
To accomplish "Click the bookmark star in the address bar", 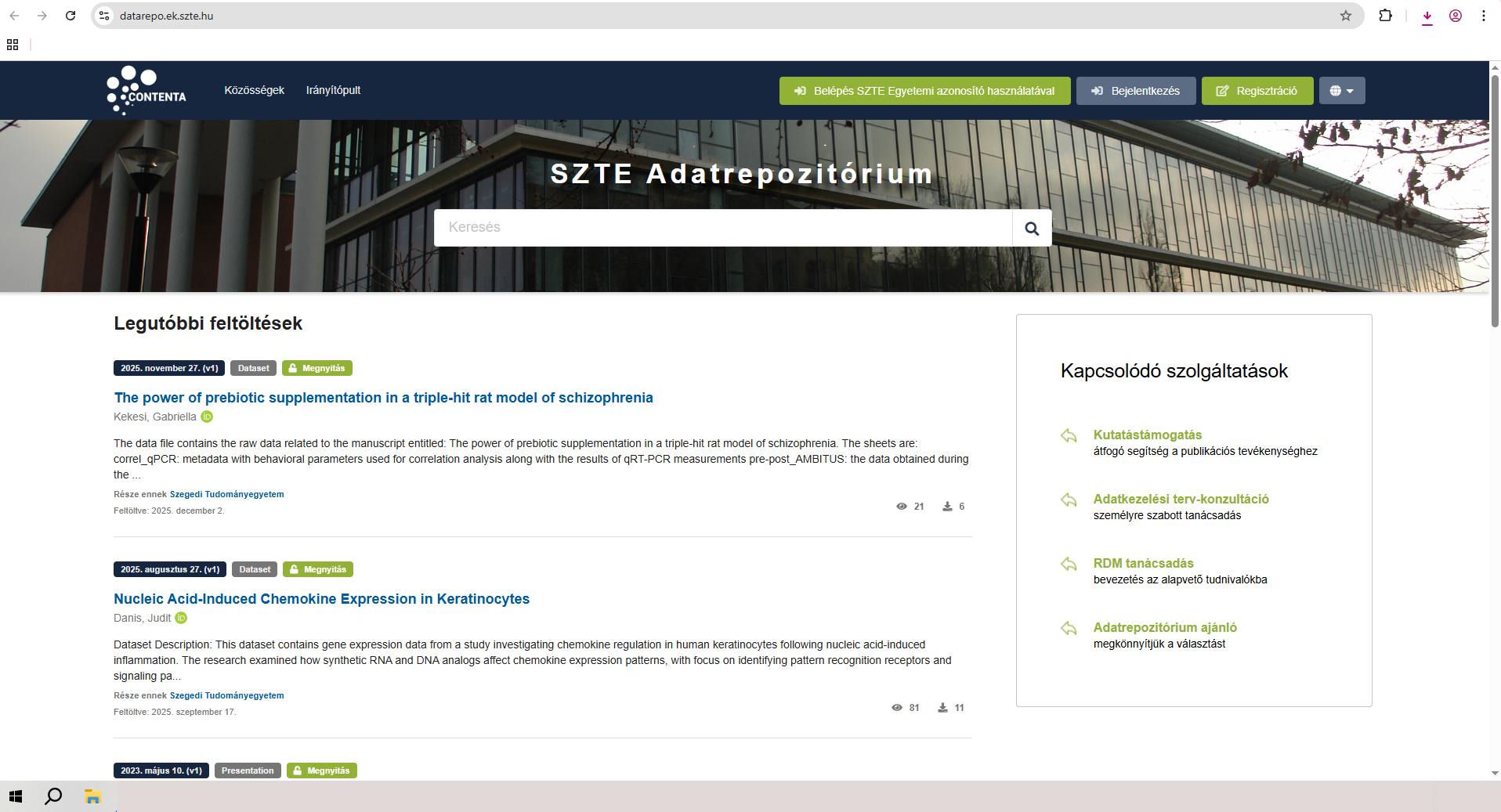I will [x=1344, y=16].
